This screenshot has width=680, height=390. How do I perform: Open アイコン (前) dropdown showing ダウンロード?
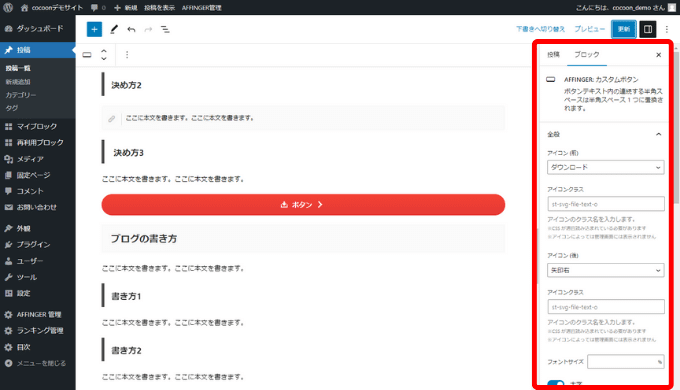coord(605,167)
